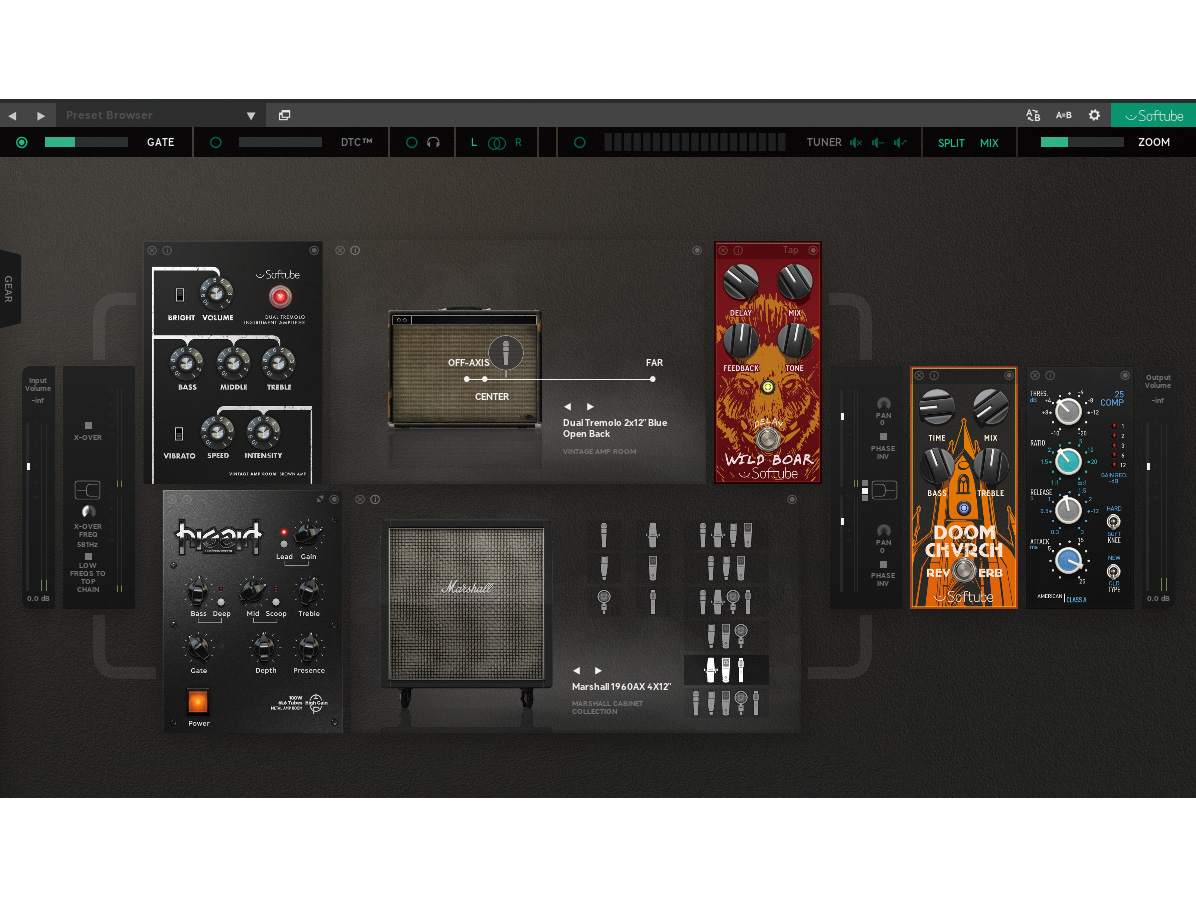Click the VOLUME knob on Dual Tremolo amp
This screenshot has height=897, width=1196.
pyautogui.click(x=217, y=294)
